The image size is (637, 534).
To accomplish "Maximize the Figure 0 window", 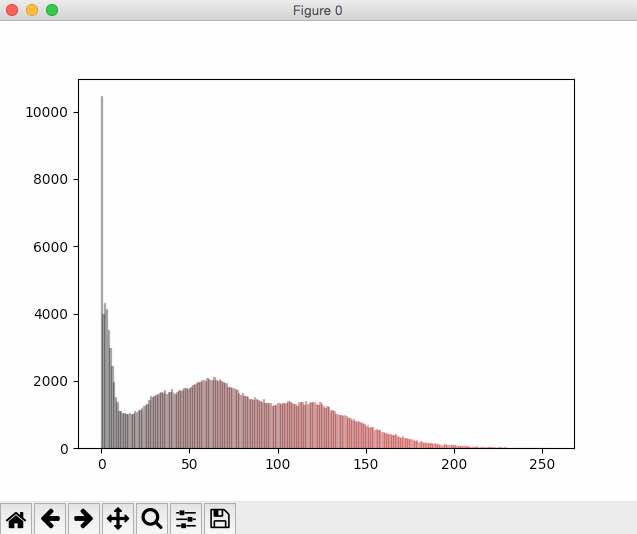I will point(52,10).
